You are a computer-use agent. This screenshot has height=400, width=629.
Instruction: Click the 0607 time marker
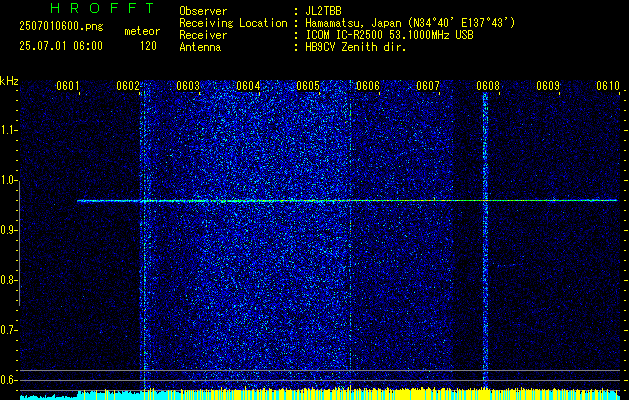tap(428, 85)
